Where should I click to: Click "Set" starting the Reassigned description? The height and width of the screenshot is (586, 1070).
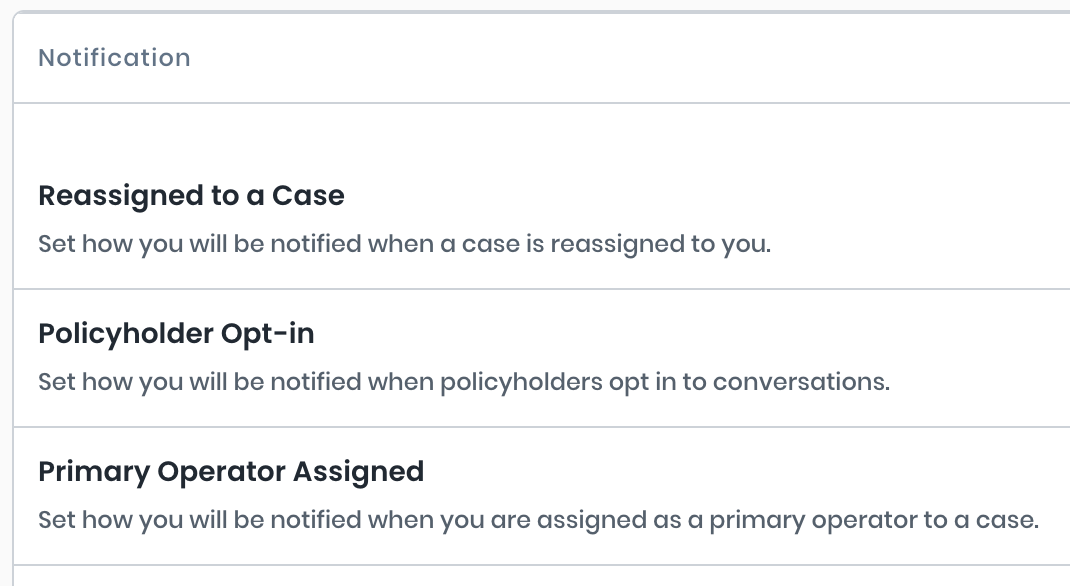coord(56,244)
